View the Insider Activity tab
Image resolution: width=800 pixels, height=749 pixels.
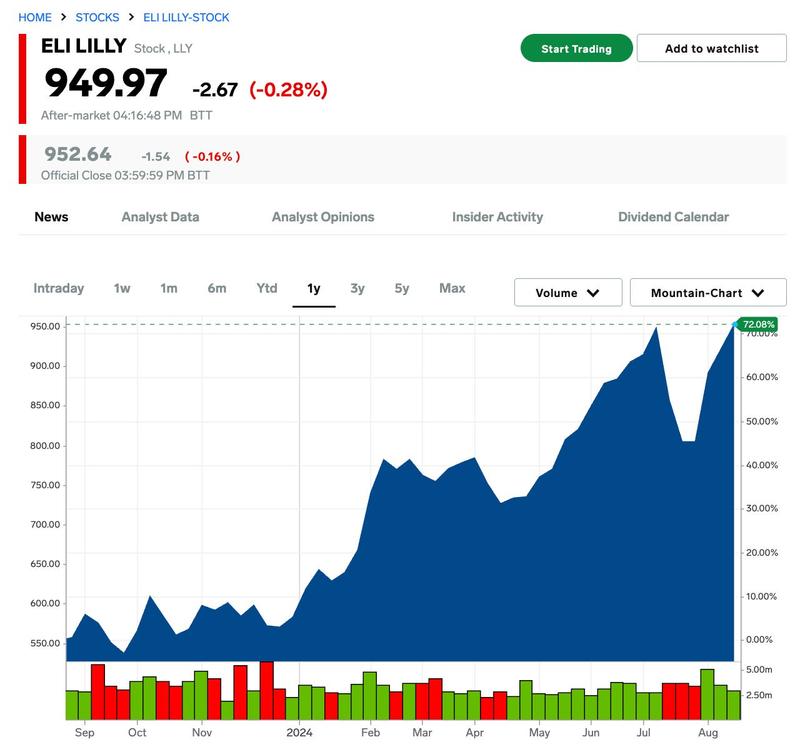(x=497, y=217)
